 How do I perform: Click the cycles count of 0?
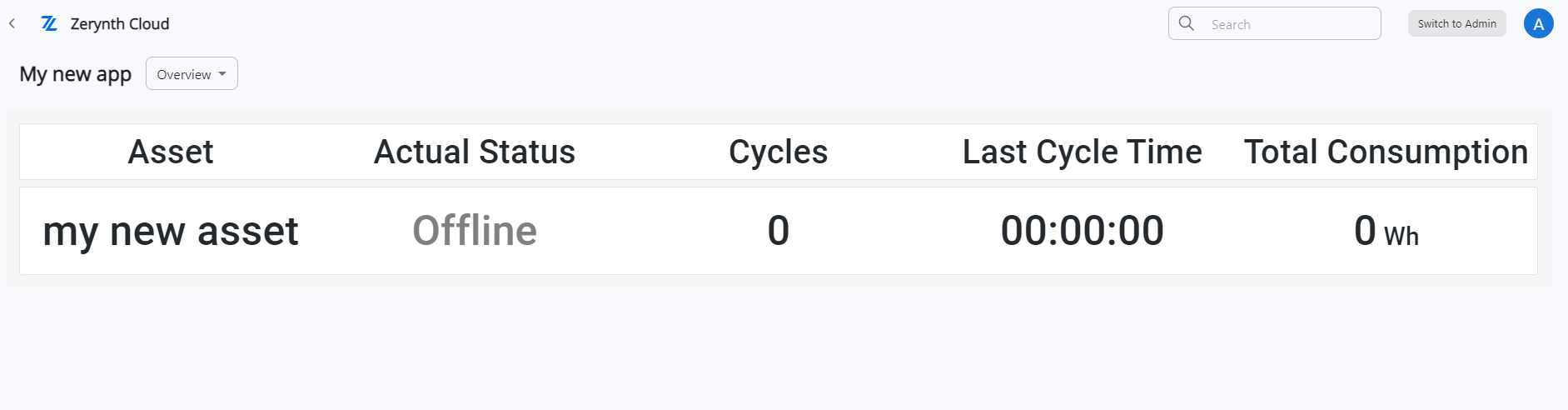(779, 231)
